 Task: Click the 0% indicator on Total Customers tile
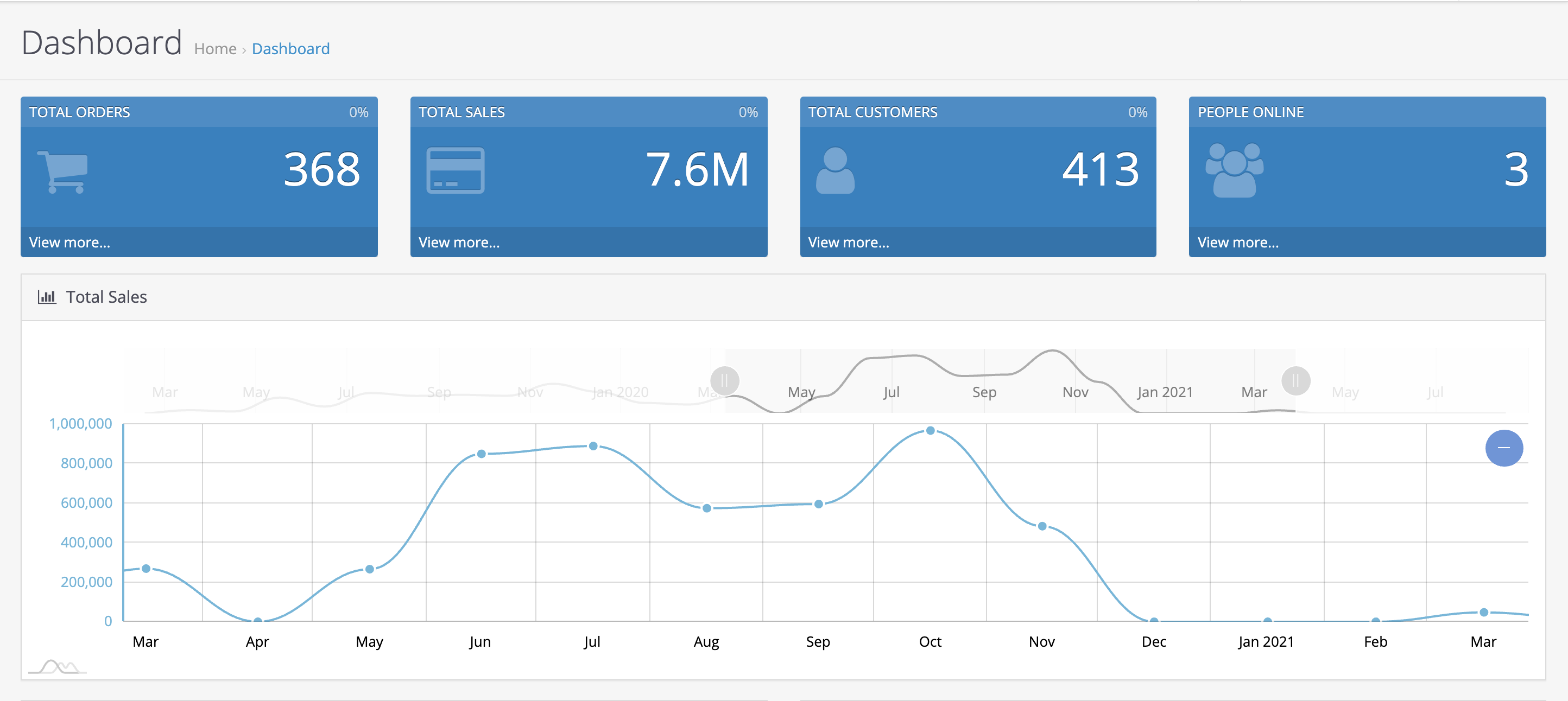(1137, 112)
